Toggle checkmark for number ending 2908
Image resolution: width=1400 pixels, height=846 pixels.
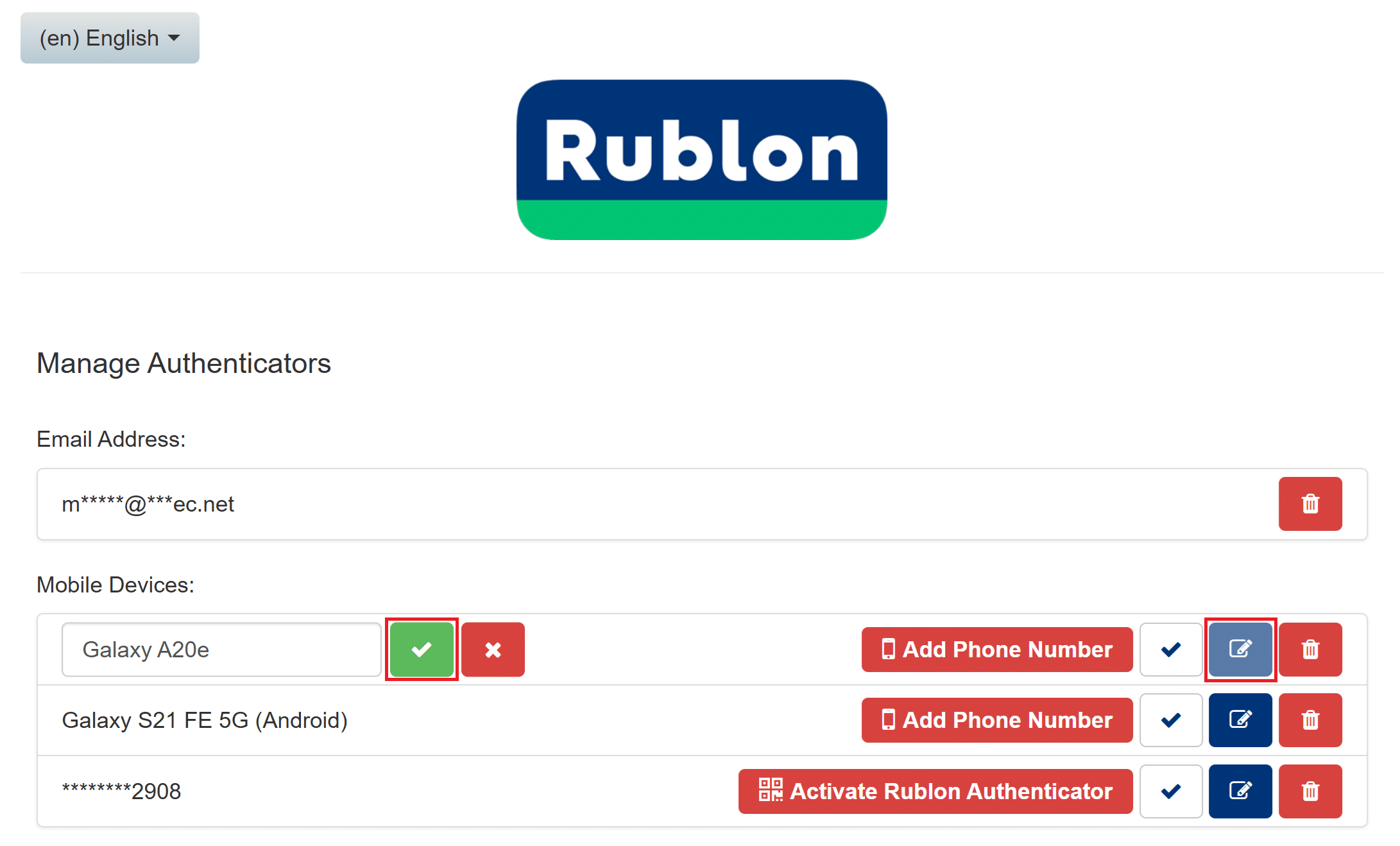1170,791
